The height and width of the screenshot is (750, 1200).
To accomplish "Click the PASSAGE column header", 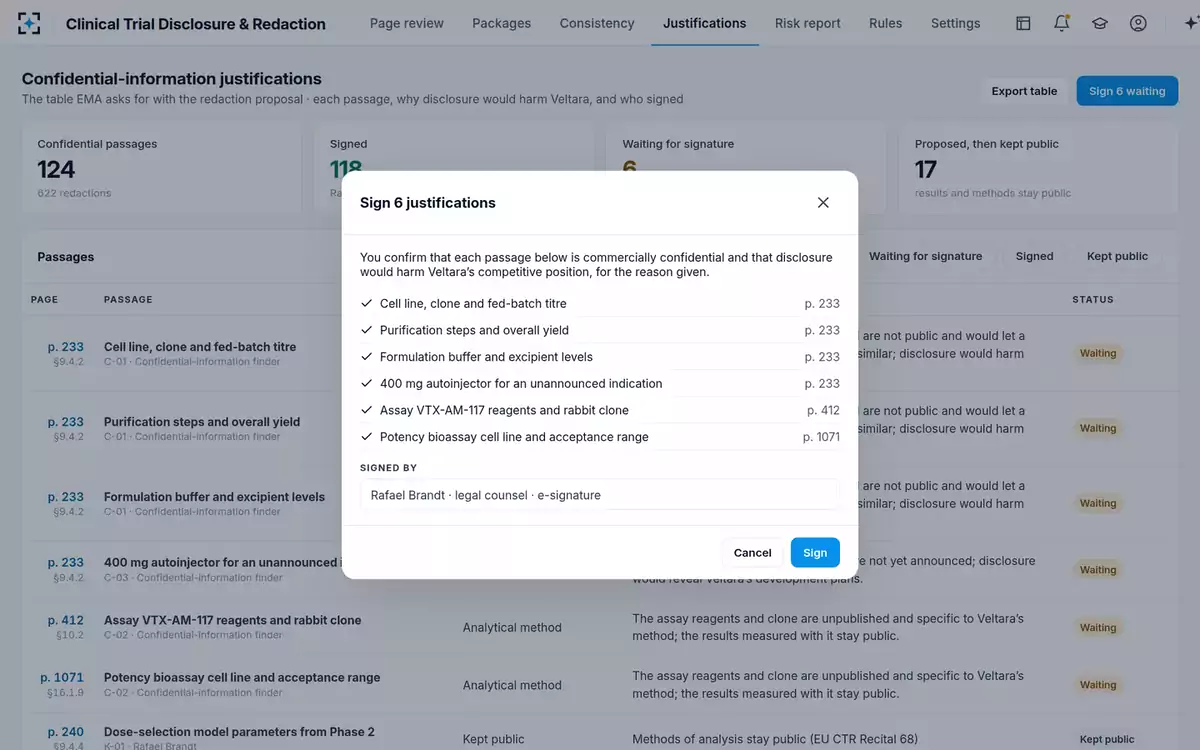I will coord(128,299).
